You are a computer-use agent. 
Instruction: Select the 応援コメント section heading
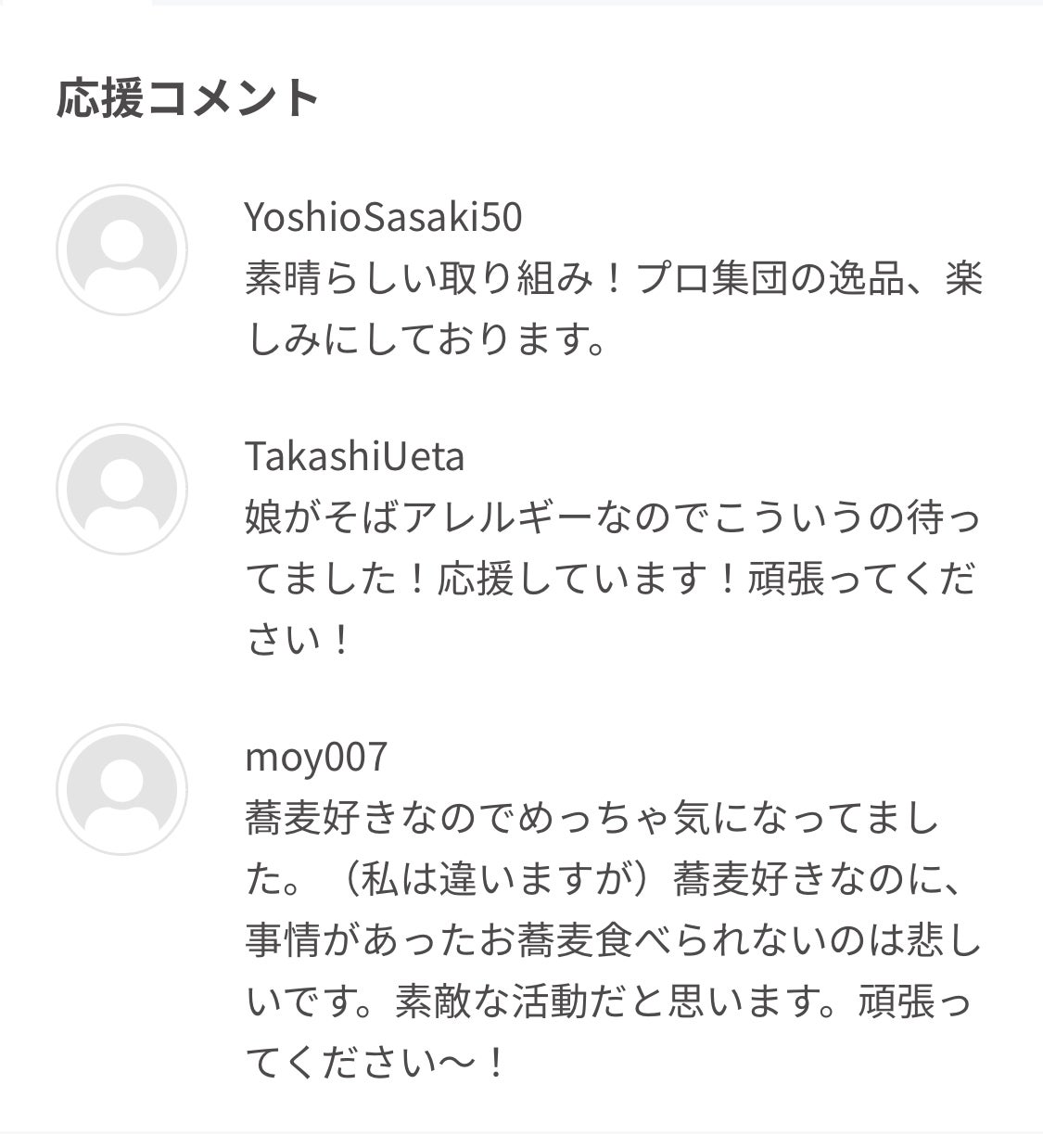(188, 97)
